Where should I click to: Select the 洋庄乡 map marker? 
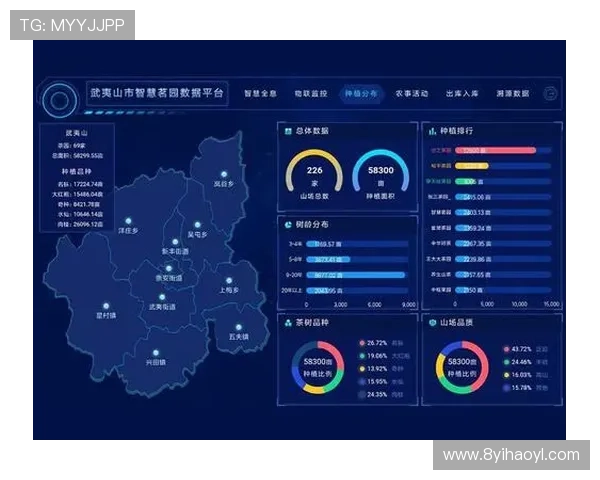(128, 221)
